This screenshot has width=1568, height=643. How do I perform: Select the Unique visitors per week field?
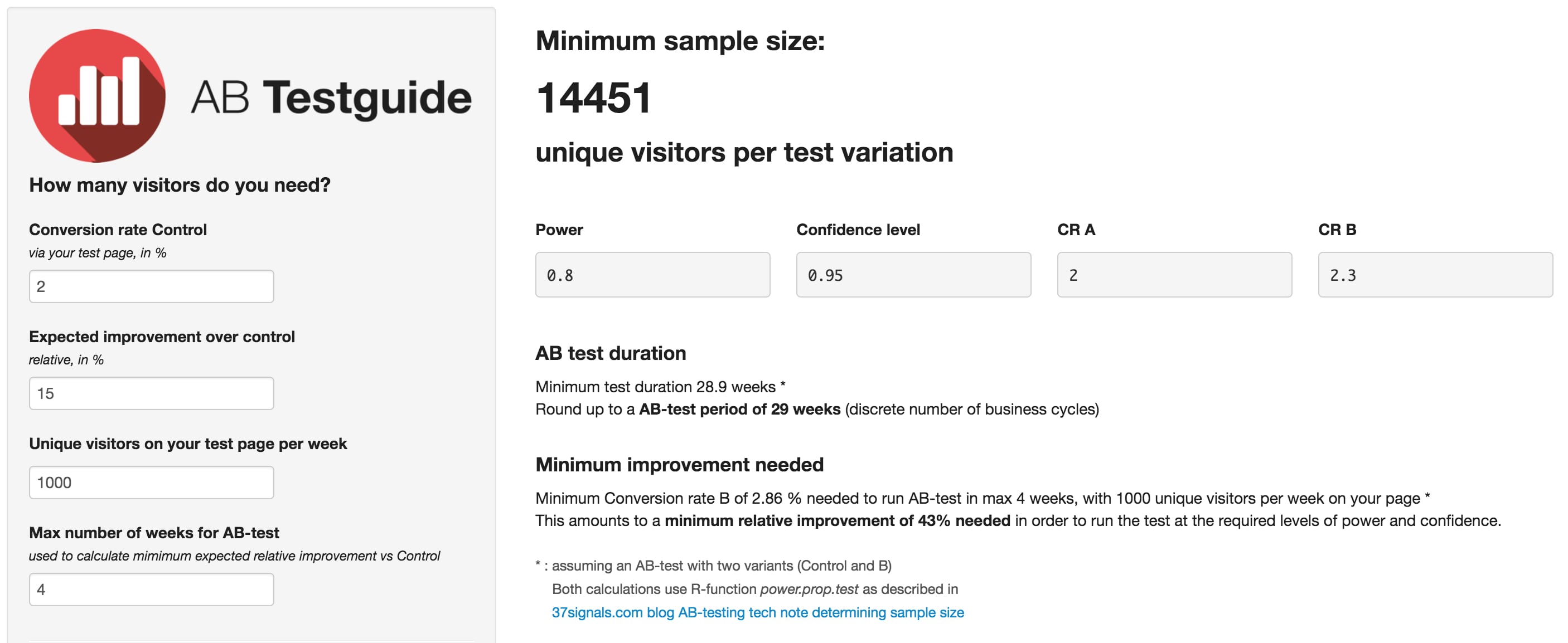152,483
